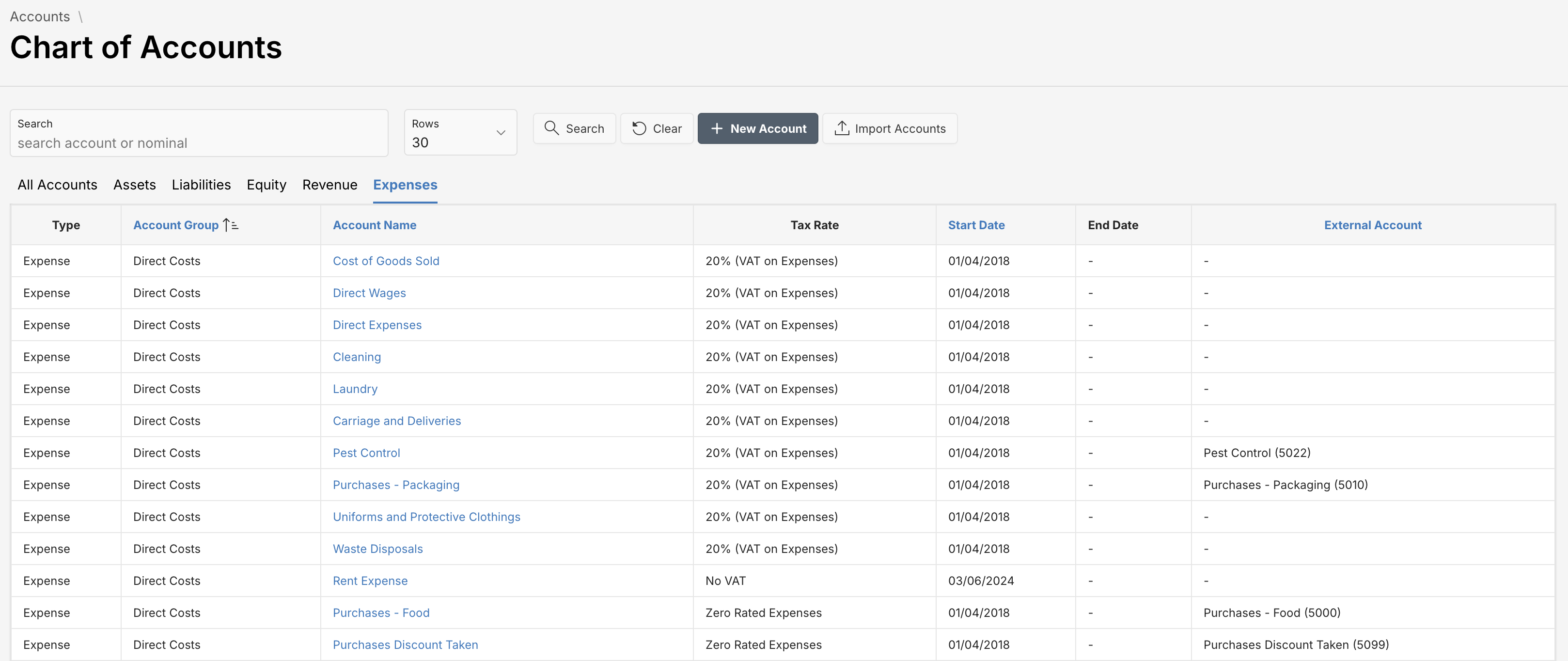This screenshot has height=661, width=1568.
Task: Click the Tax Rate column header
Action: coord(815,225)
